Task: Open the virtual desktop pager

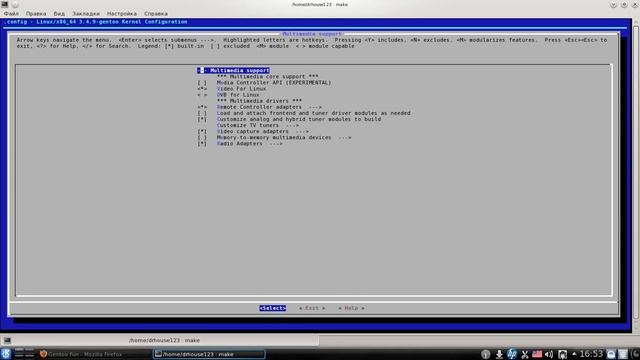Action: (x=24, y=354)
